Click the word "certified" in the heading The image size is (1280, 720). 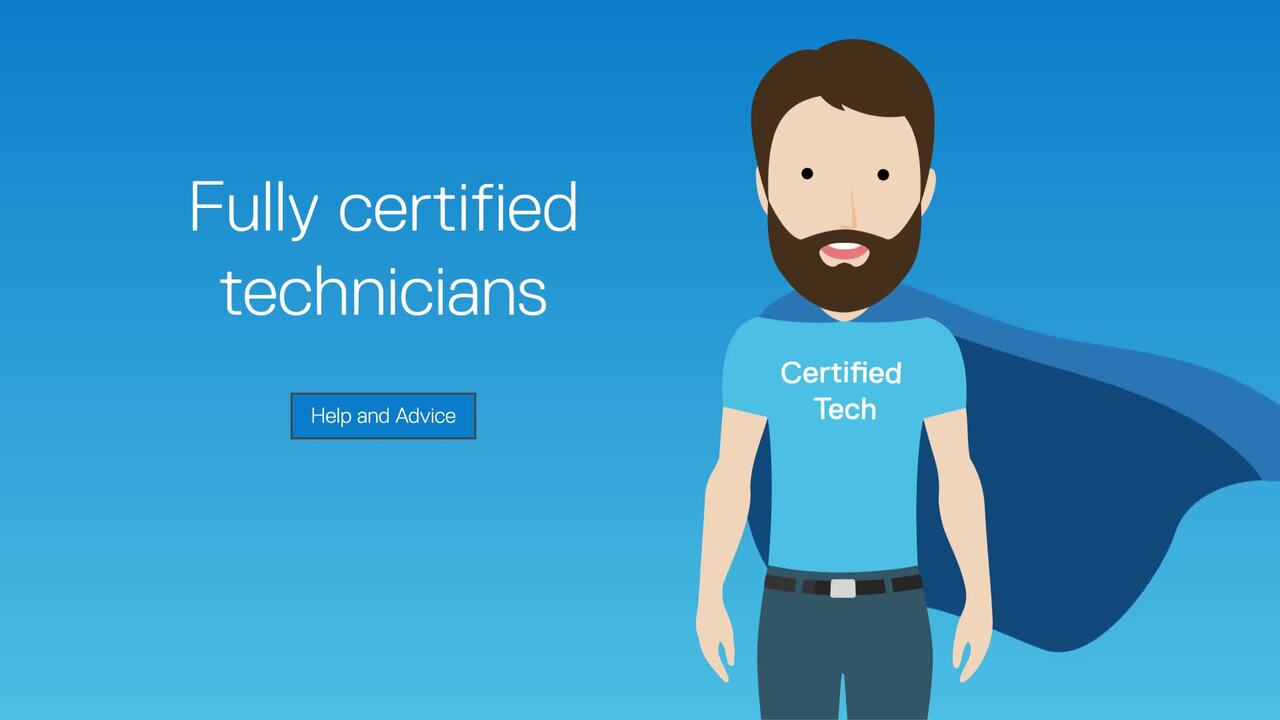click(x=458, y=206)
